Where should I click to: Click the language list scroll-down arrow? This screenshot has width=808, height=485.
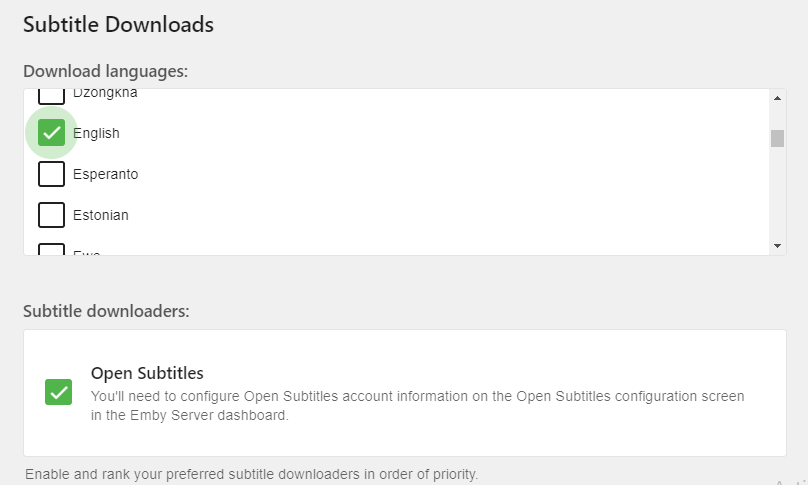(x=777, y=246)
